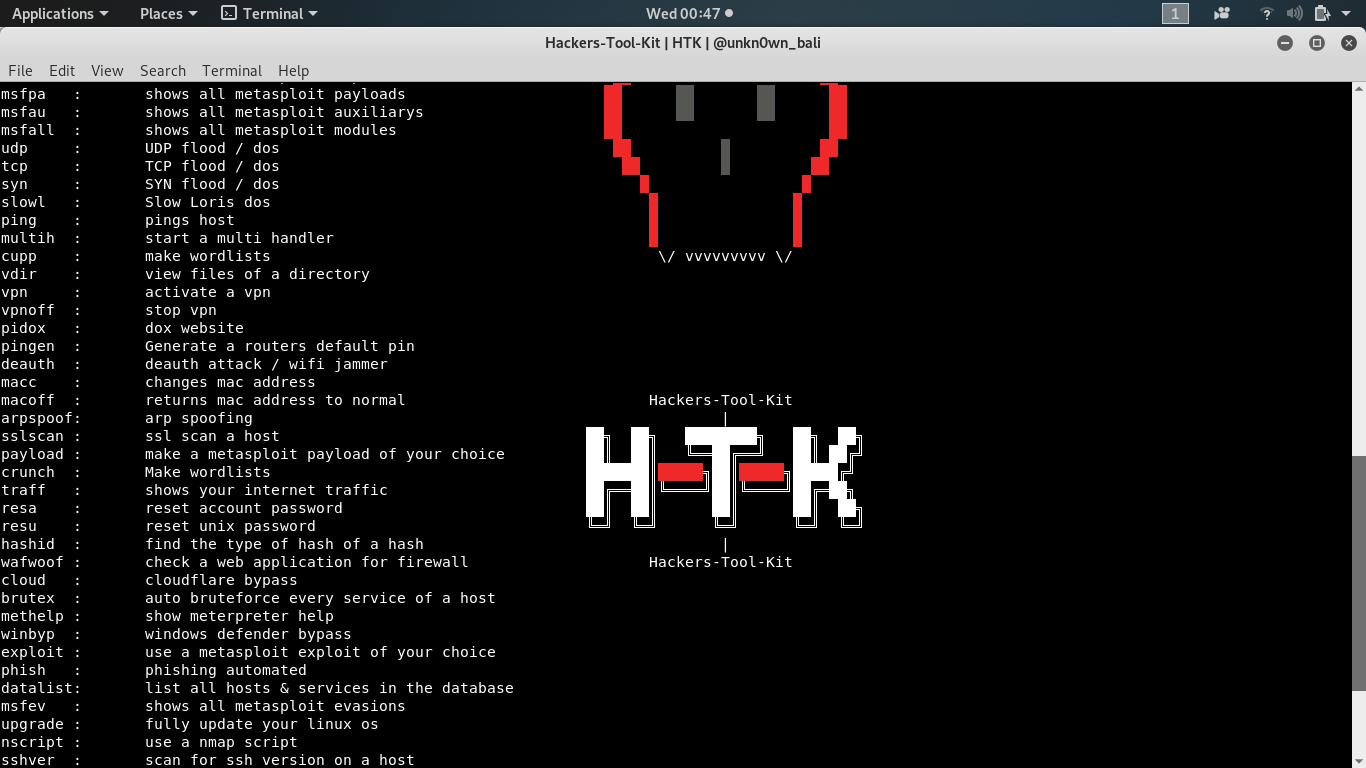1366x768 pixels.
Task: Click 'windows defender bypass' text
Action: point(248,634)
